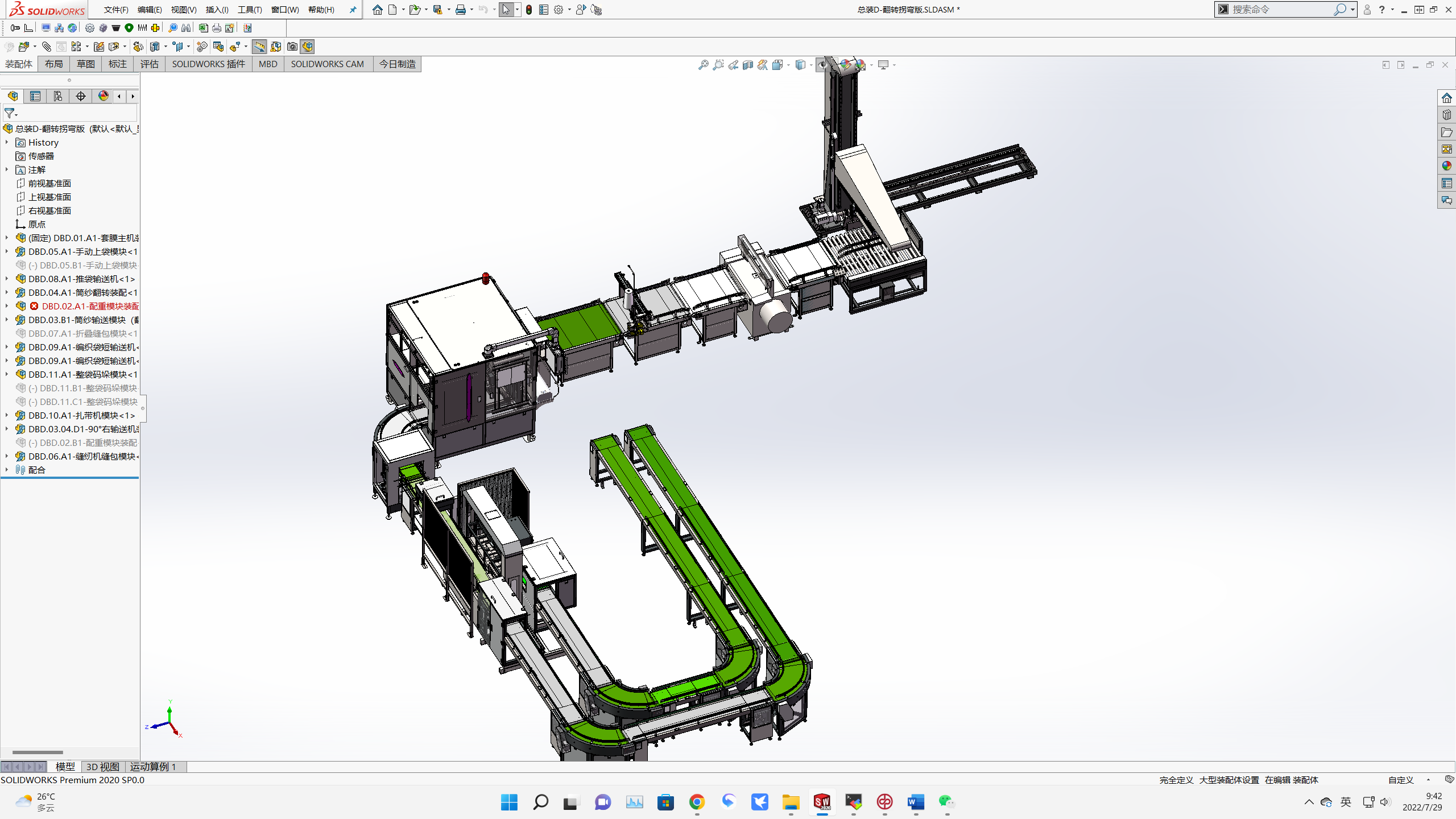The width and height of the screenshot is (1456, 819).
Task: Expand the 配合 mates folder
Action: pyautogui.click(x=7, y=470)
